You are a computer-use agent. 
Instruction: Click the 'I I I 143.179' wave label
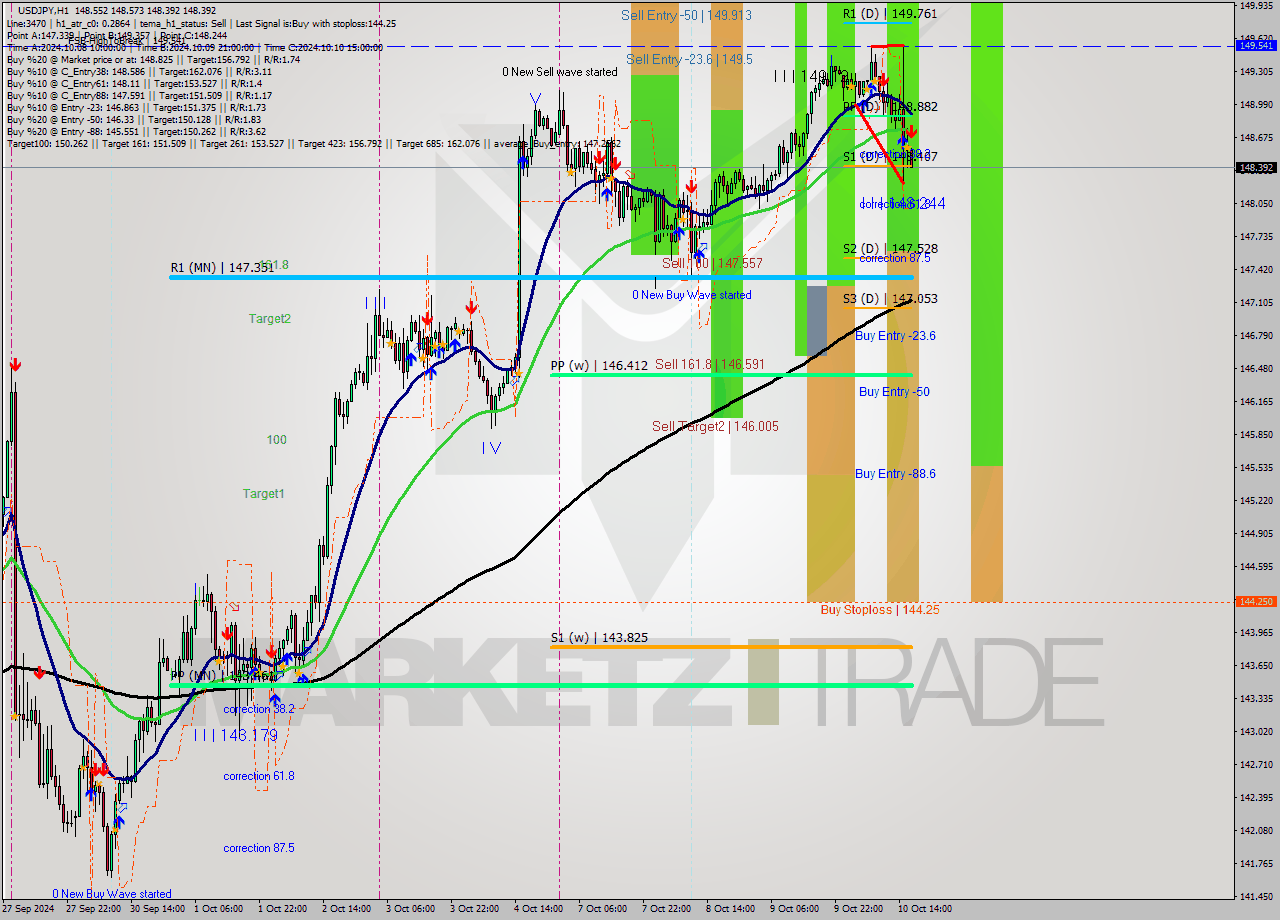pos(235,735)
